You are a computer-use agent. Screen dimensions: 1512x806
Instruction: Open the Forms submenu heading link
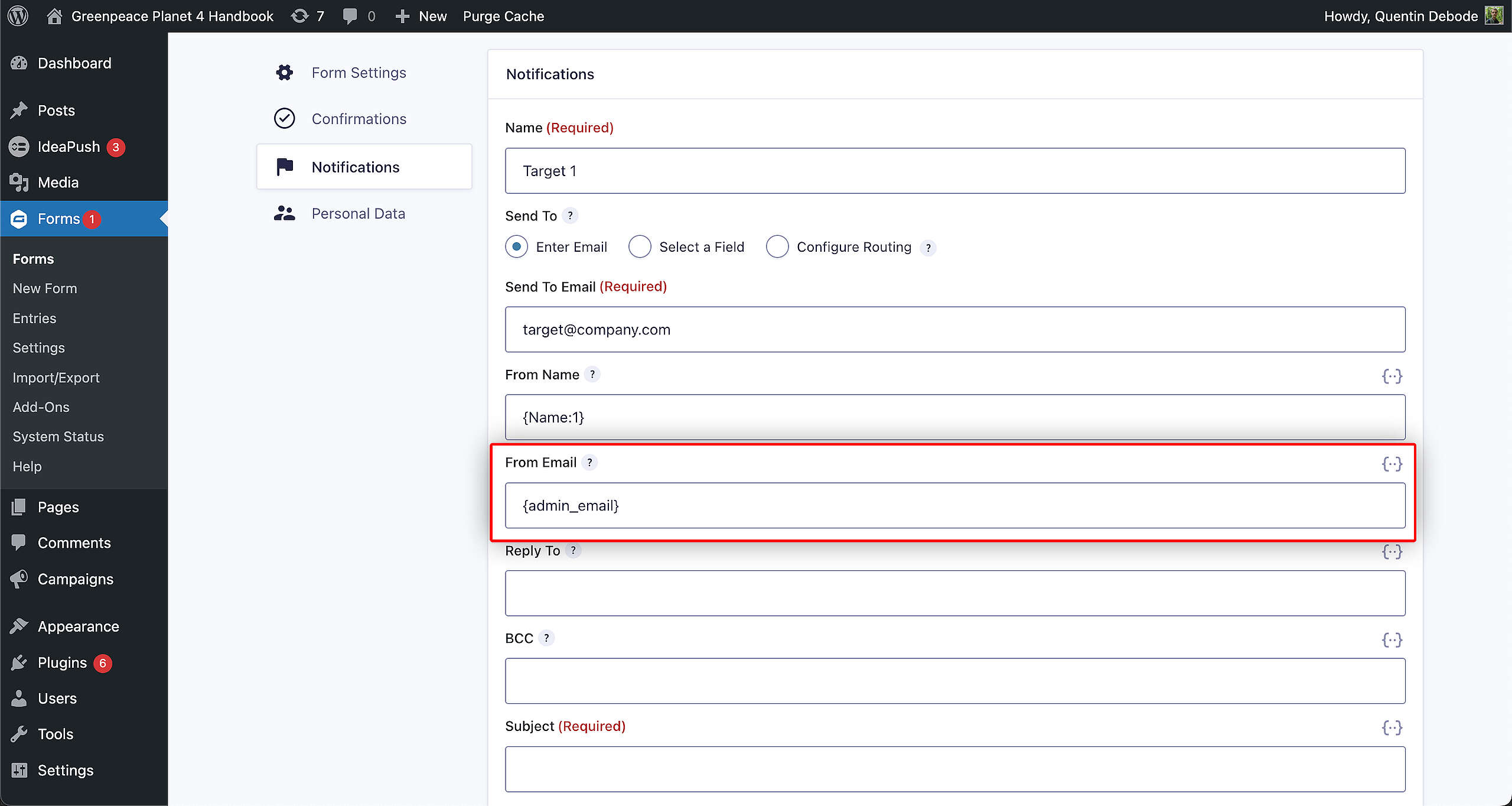coord(33,259)
